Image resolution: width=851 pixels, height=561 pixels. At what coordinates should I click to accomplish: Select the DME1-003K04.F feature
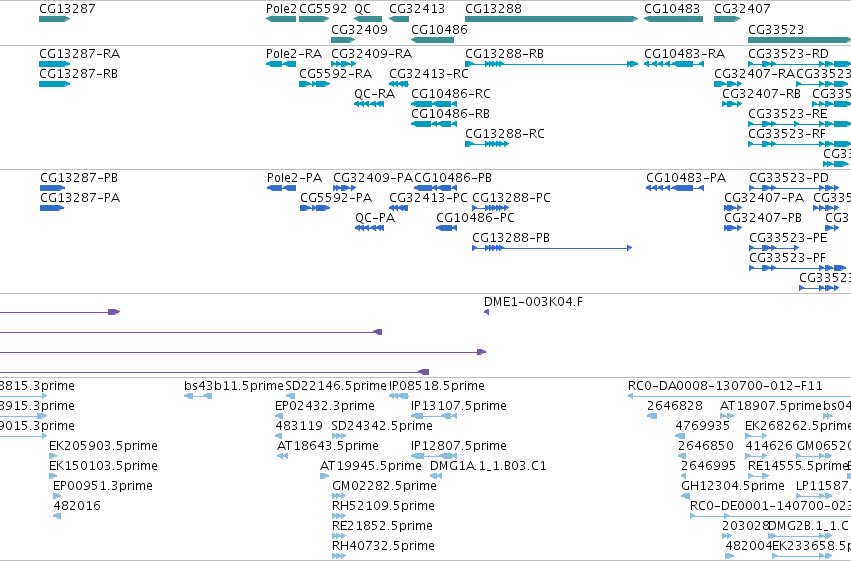534,302
